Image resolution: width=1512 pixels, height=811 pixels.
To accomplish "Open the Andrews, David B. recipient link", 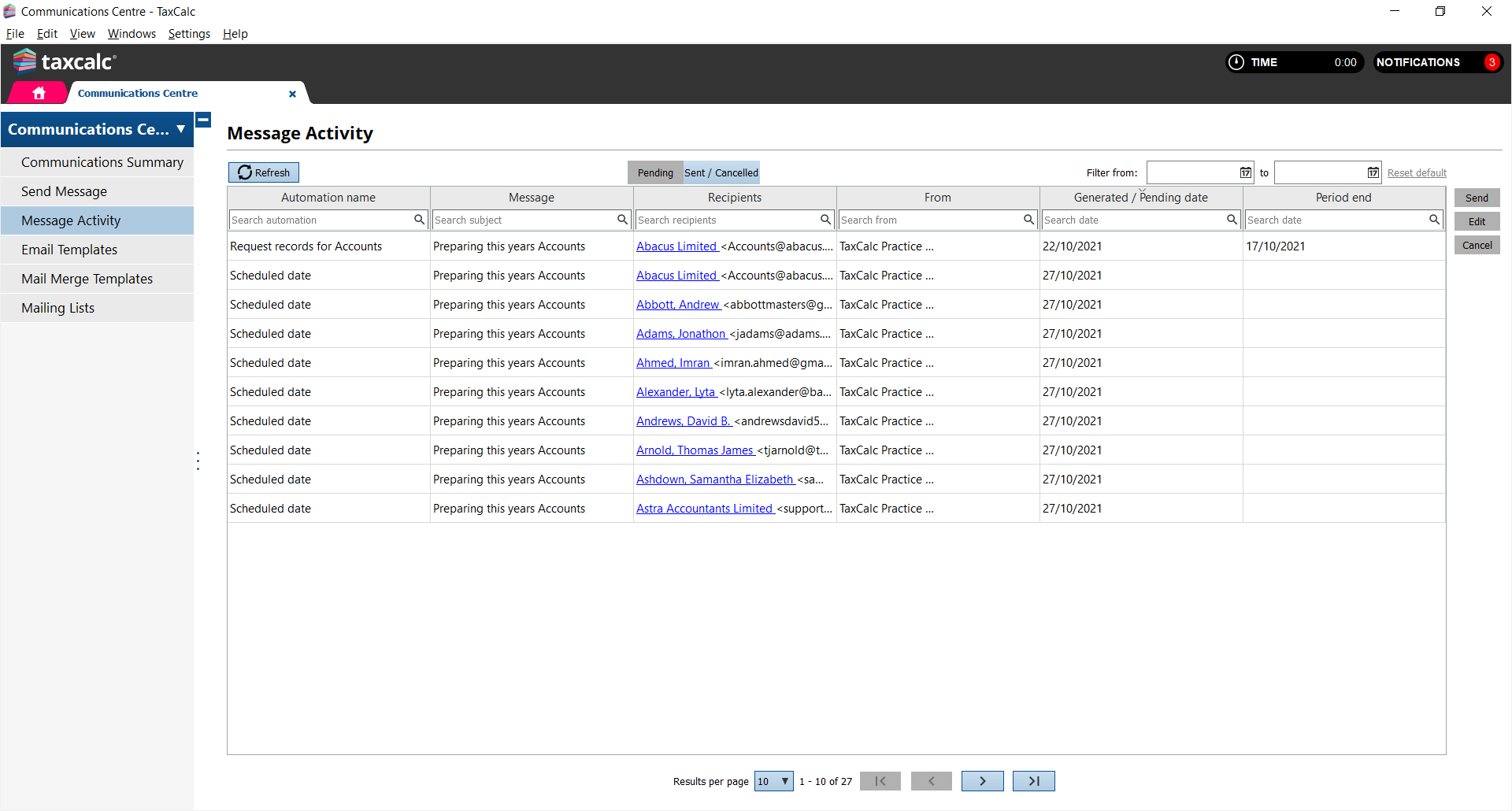I will tap(684, 421).
